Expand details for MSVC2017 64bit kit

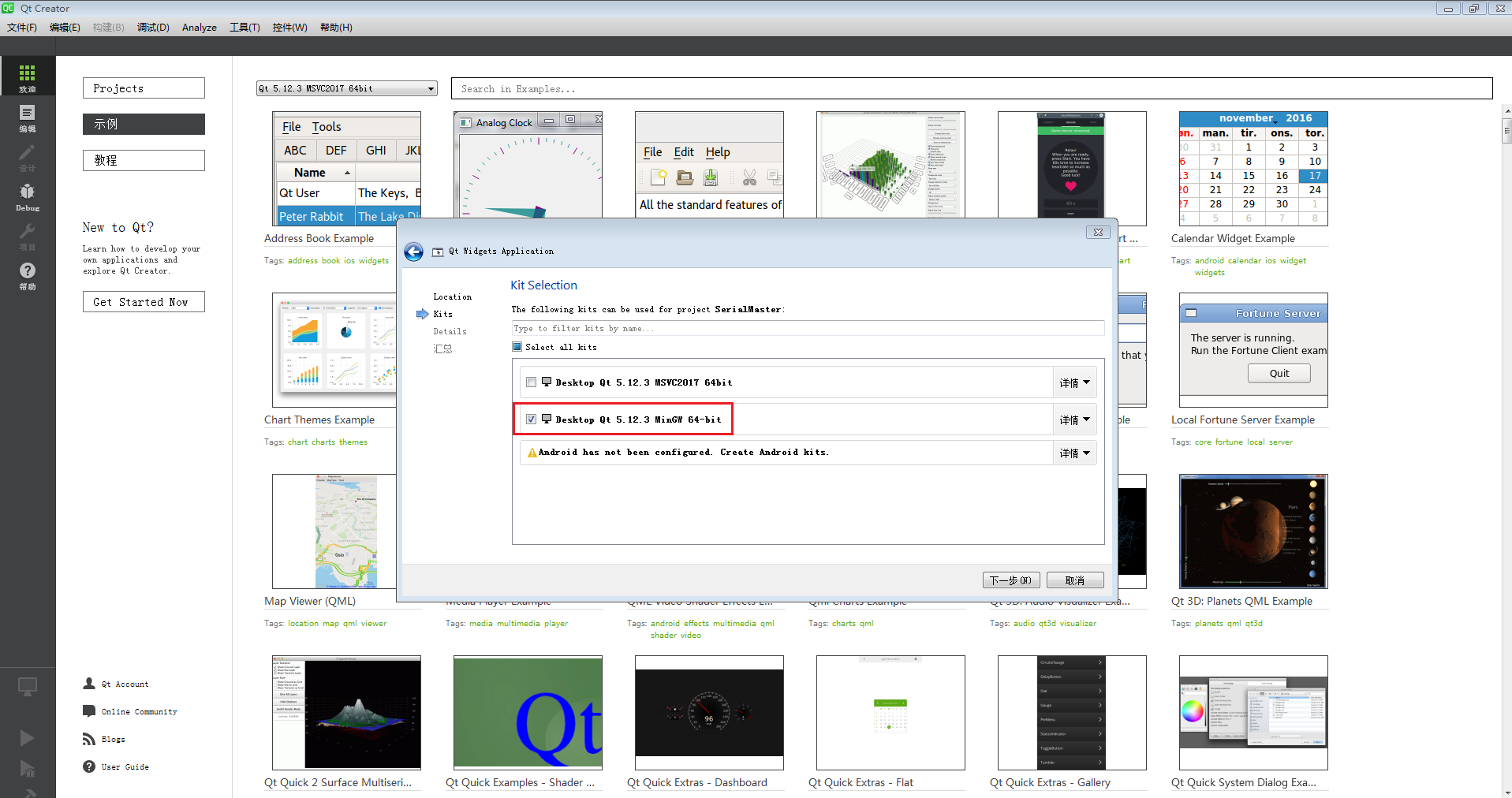pos(1075,382)
